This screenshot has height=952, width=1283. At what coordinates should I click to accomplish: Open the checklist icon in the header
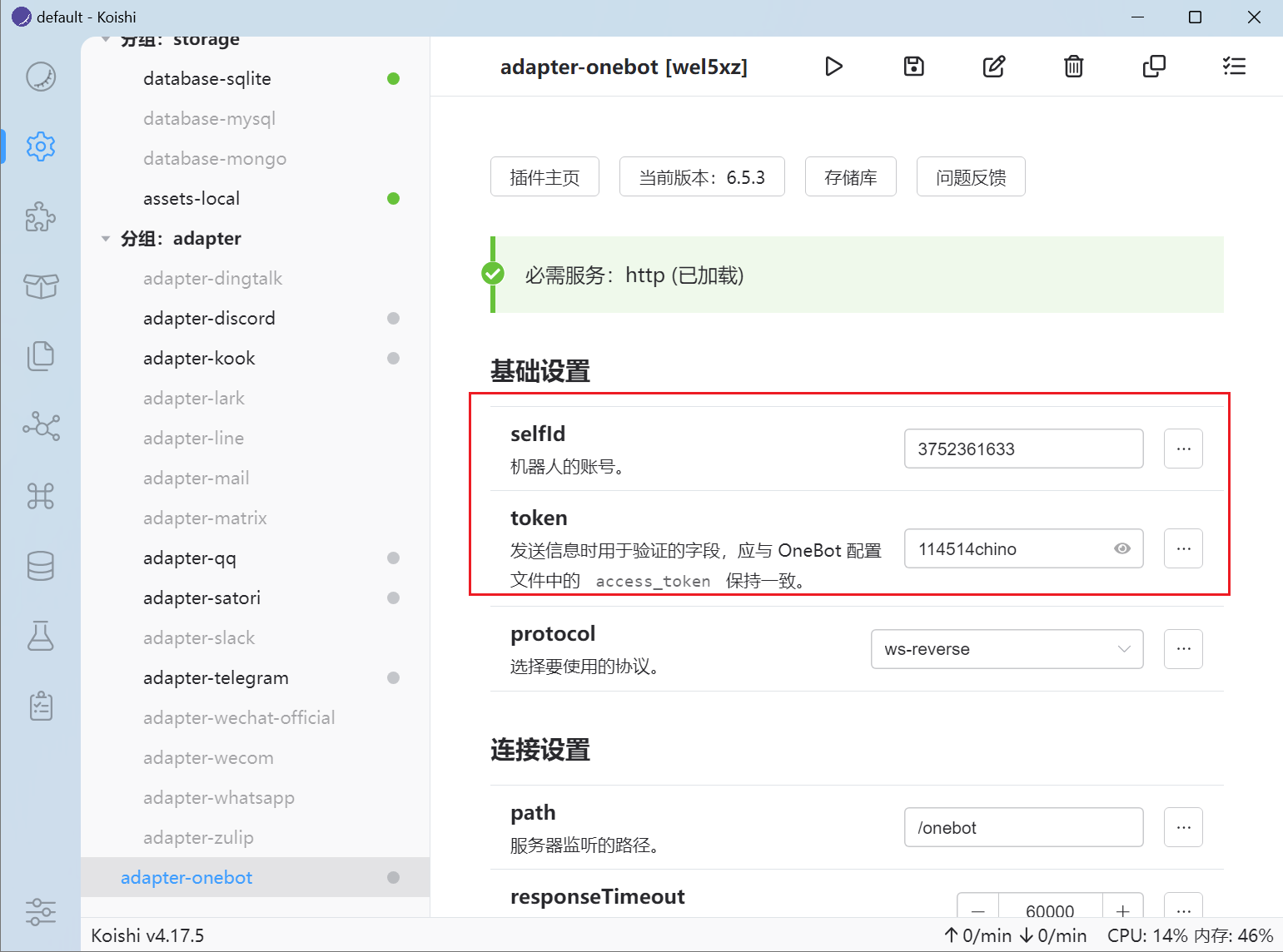click(1234, 67)
